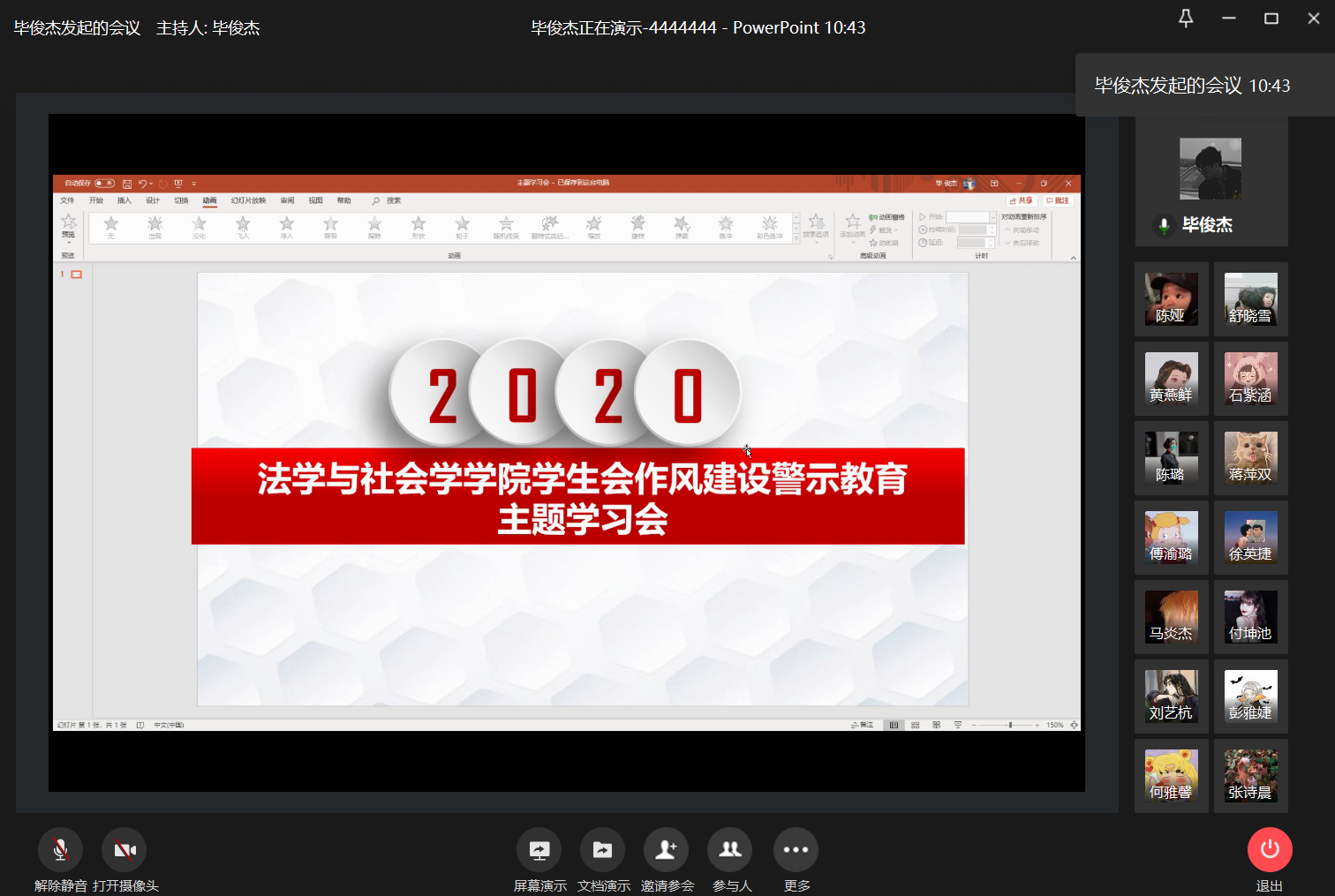Click the 批注 comments button
Screen dimensions: 1335x896
pyautogui.click(x=1058, y=200)
